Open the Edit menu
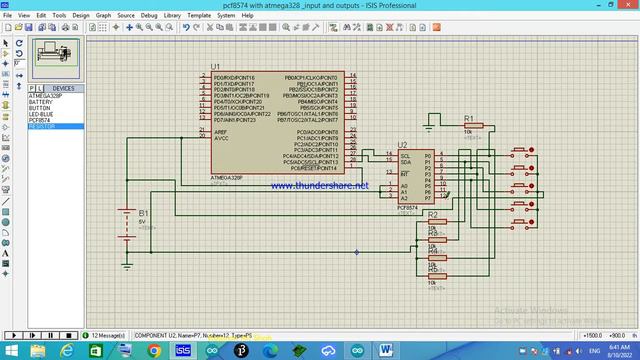The width and height of the screenshot is (640, 360). click(41, 16)
